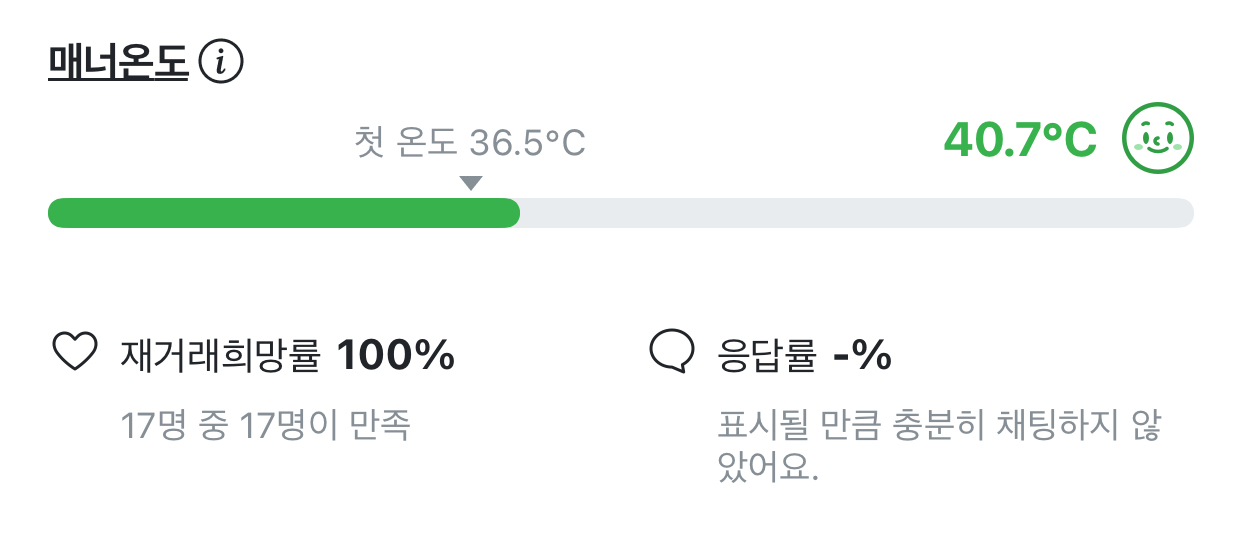Image resolution: width=1242 pixels, height=552 pixels.
Task: Open the info icon beside 매너온도
Action: tap(222, 64)
